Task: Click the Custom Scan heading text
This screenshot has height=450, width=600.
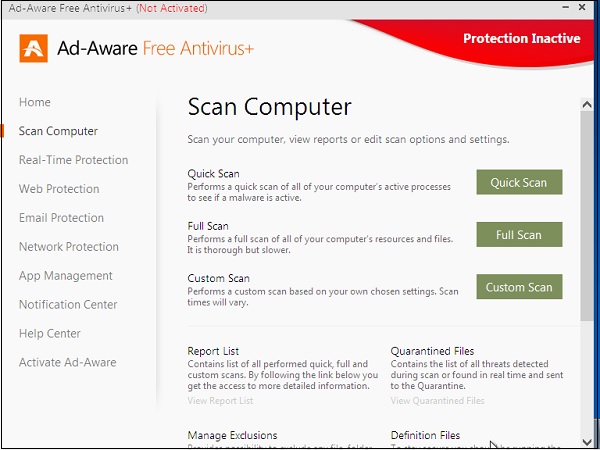Action: (218, 278)
